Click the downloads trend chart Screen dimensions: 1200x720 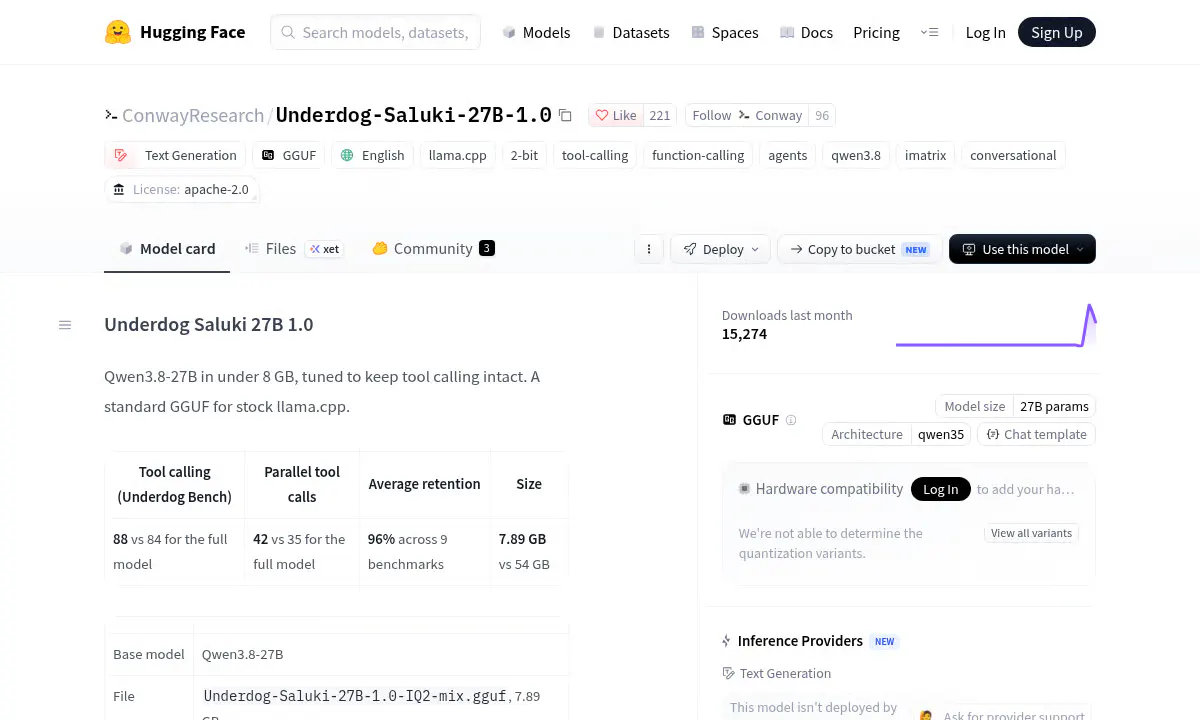tap(996, 325)
